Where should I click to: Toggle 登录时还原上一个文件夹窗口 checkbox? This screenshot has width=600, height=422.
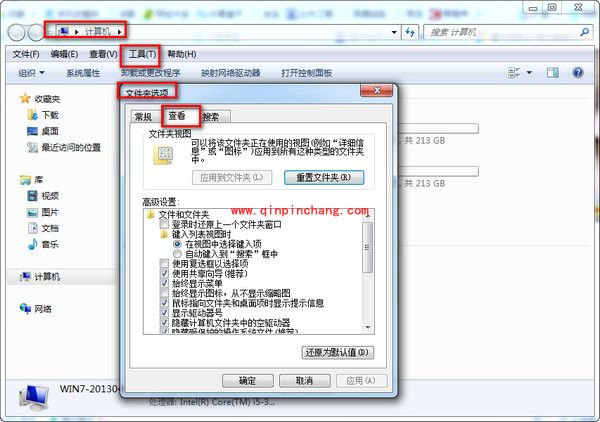pyautogui.click(x=165, y=225)
